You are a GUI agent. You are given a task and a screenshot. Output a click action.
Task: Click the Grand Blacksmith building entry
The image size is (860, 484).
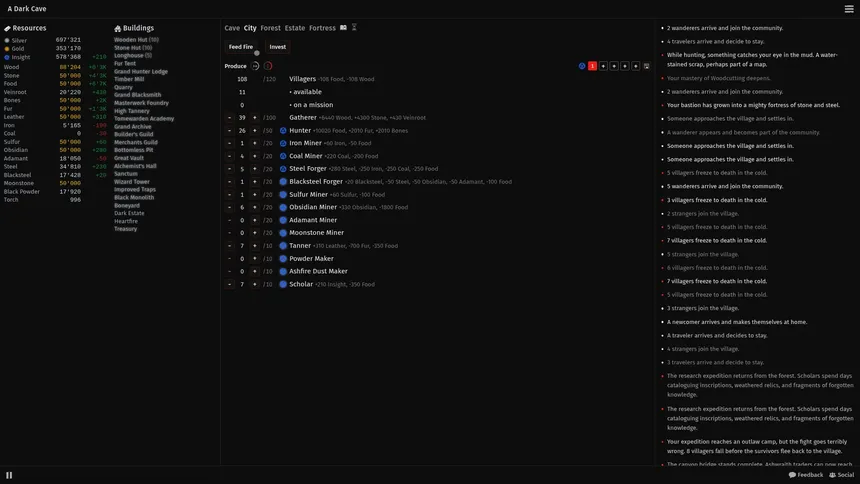pyautogui.click(x=138, y=95)
